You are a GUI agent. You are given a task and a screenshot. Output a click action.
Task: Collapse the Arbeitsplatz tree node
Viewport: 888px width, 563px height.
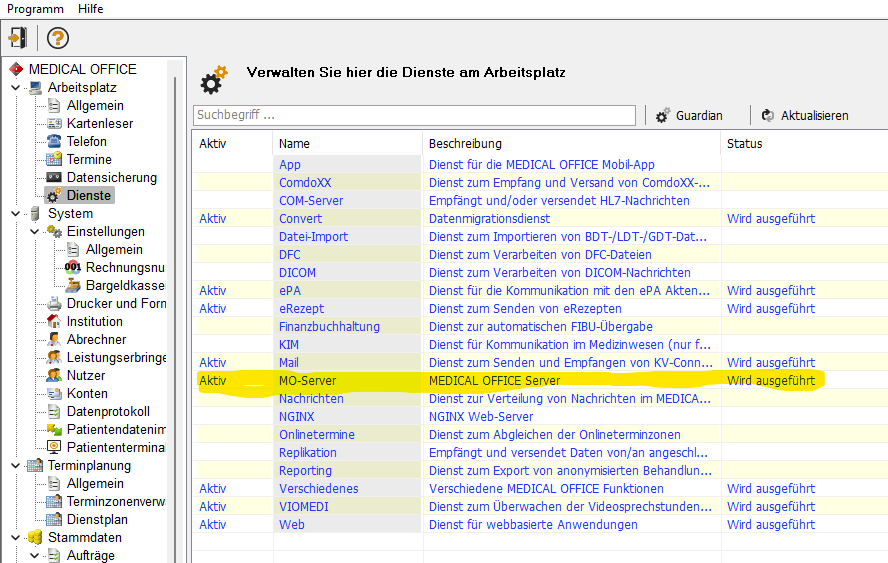(x=16, y=88)
